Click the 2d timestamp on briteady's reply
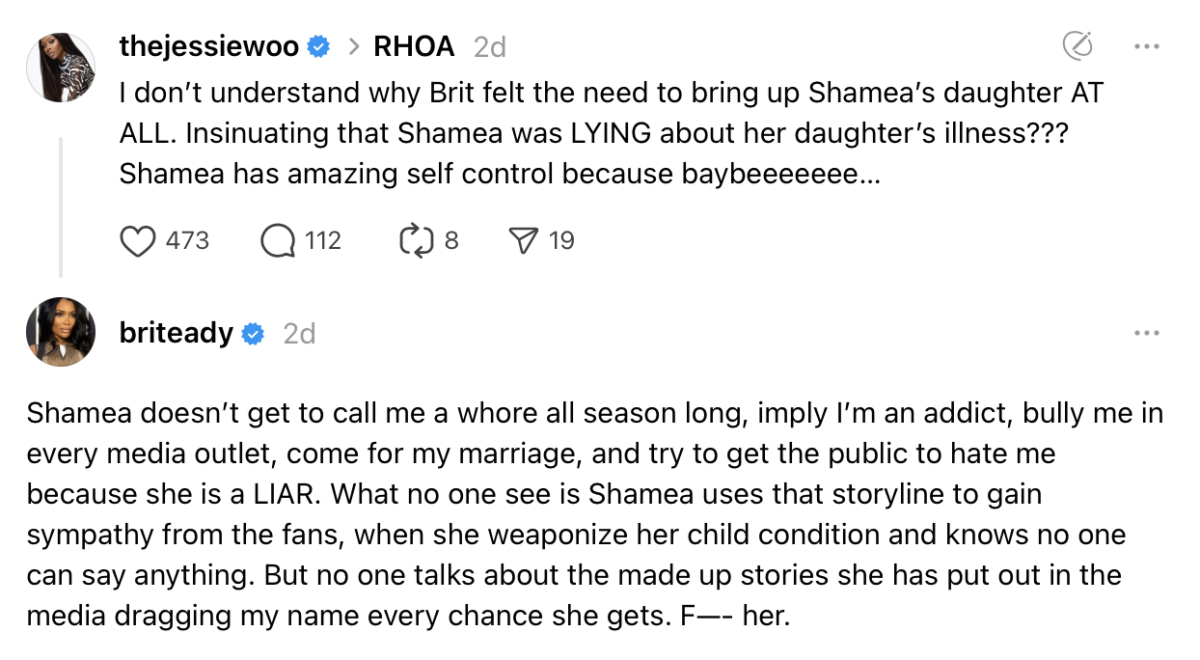 click(299, 334)
